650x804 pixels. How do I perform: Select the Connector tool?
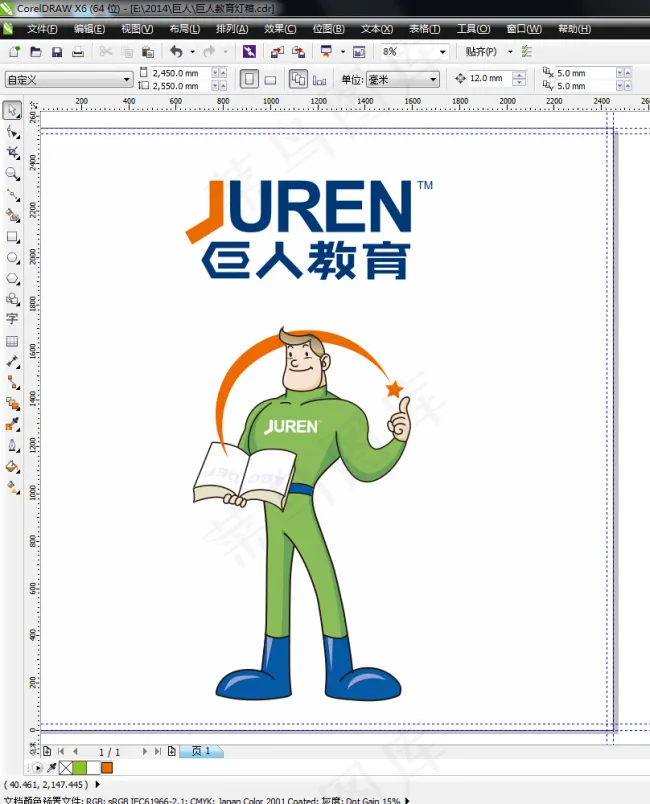click(x=12, y=383)
